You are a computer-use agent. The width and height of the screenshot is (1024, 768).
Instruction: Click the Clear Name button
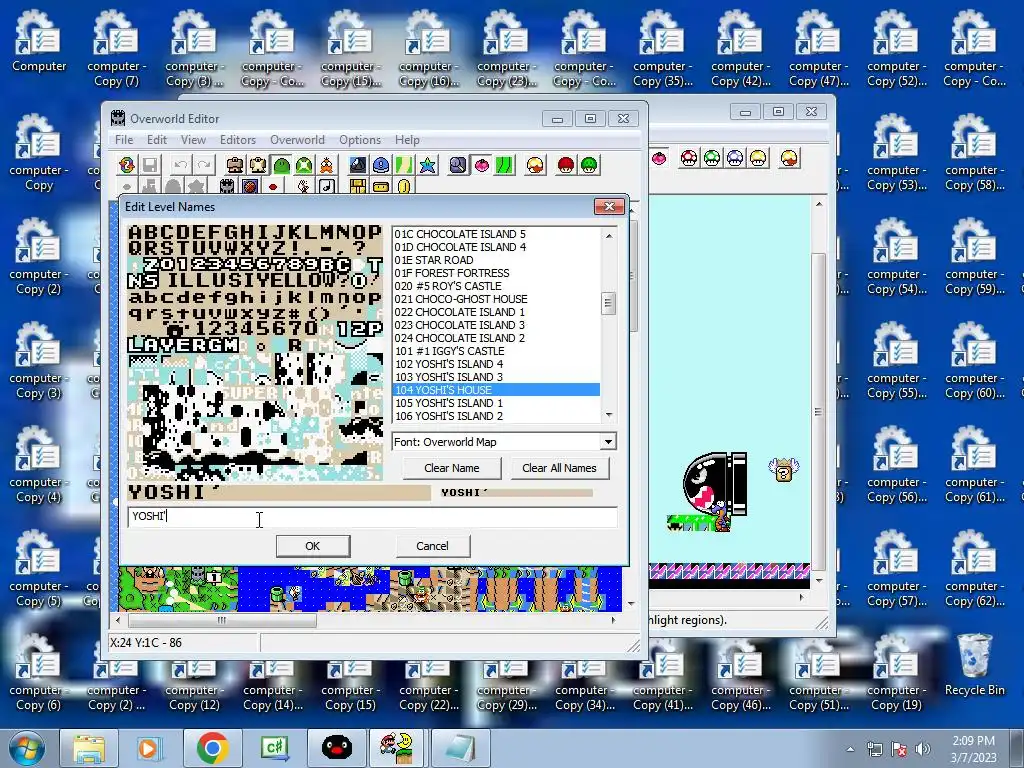click(452, 468)
